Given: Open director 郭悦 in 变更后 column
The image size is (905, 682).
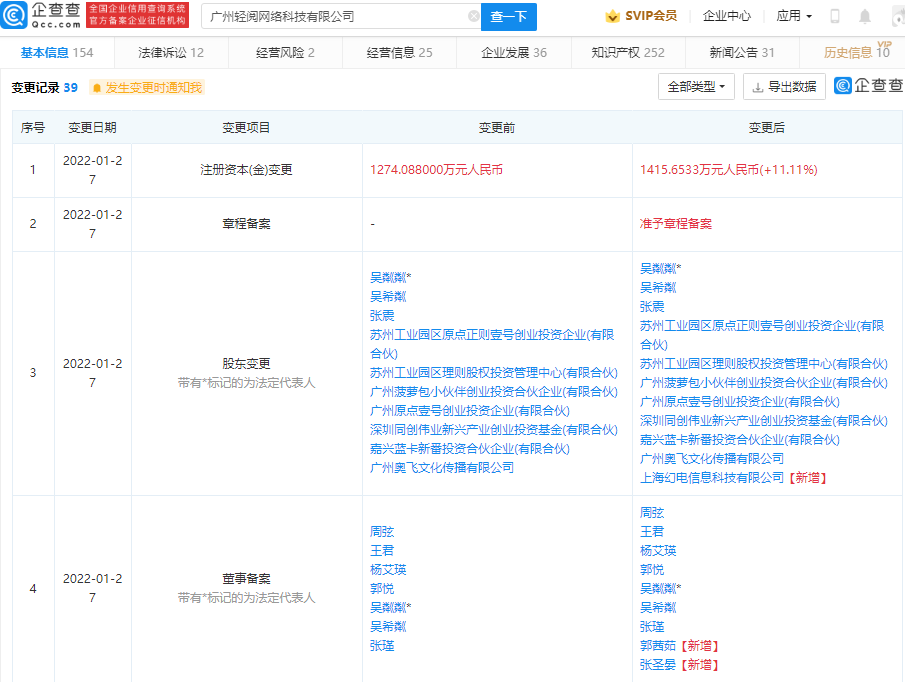Looking at the screenshot, I should point(652,569).
